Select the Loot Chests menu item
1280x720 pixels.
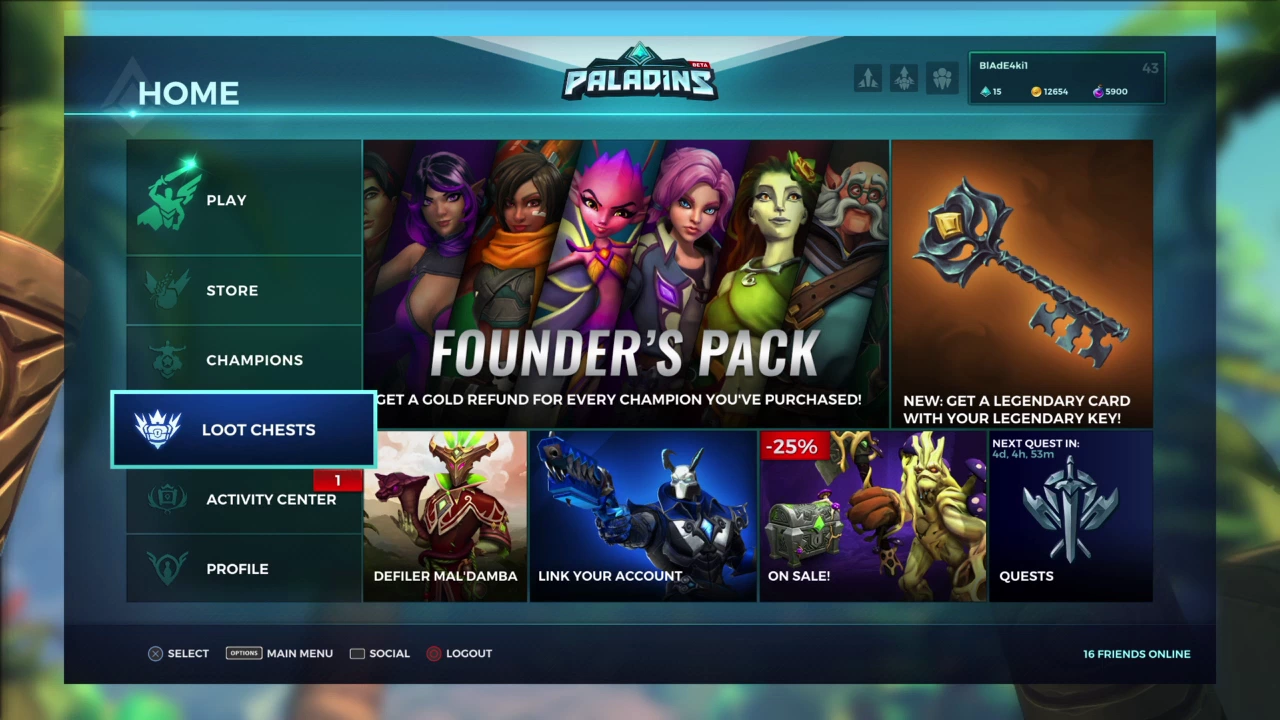[244, 429]
